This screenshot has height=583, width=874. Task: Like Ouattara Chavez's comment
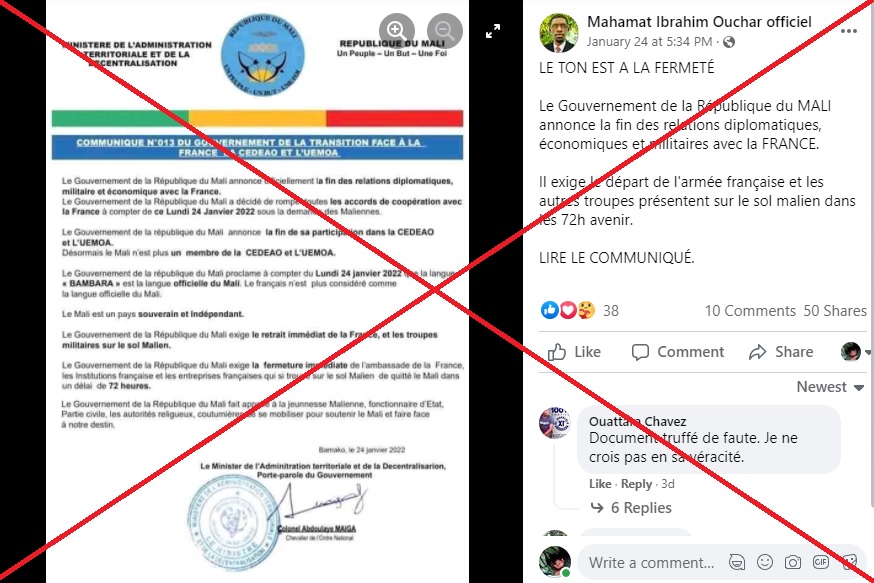[x=600, y=484]
